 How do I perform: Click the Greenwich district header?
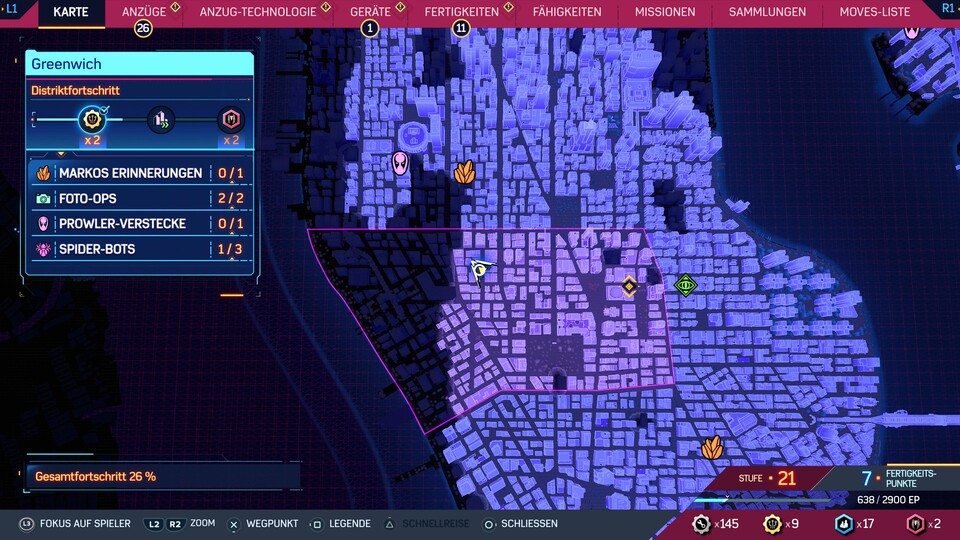(140, 64)
